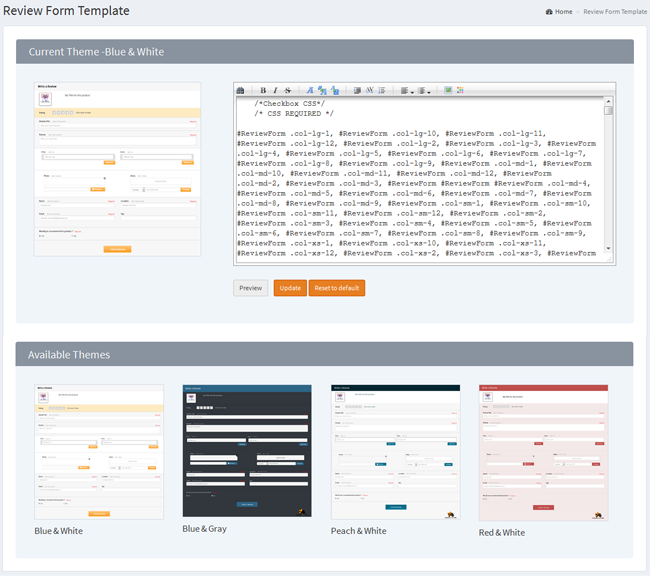Select the Blue & White theme thumbnail

(x=99, y=452)
